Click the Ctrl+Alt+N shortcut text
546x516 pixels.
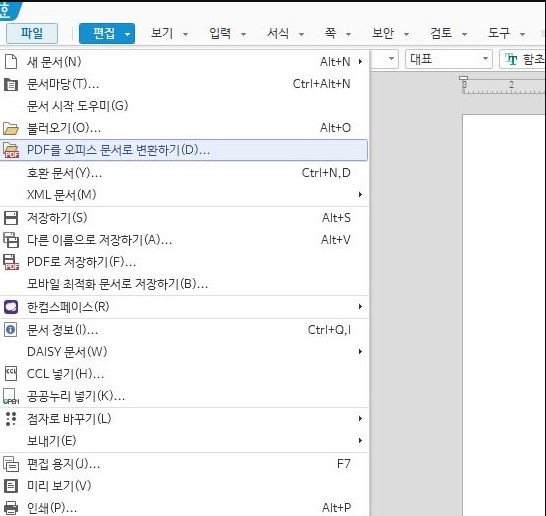321,84
